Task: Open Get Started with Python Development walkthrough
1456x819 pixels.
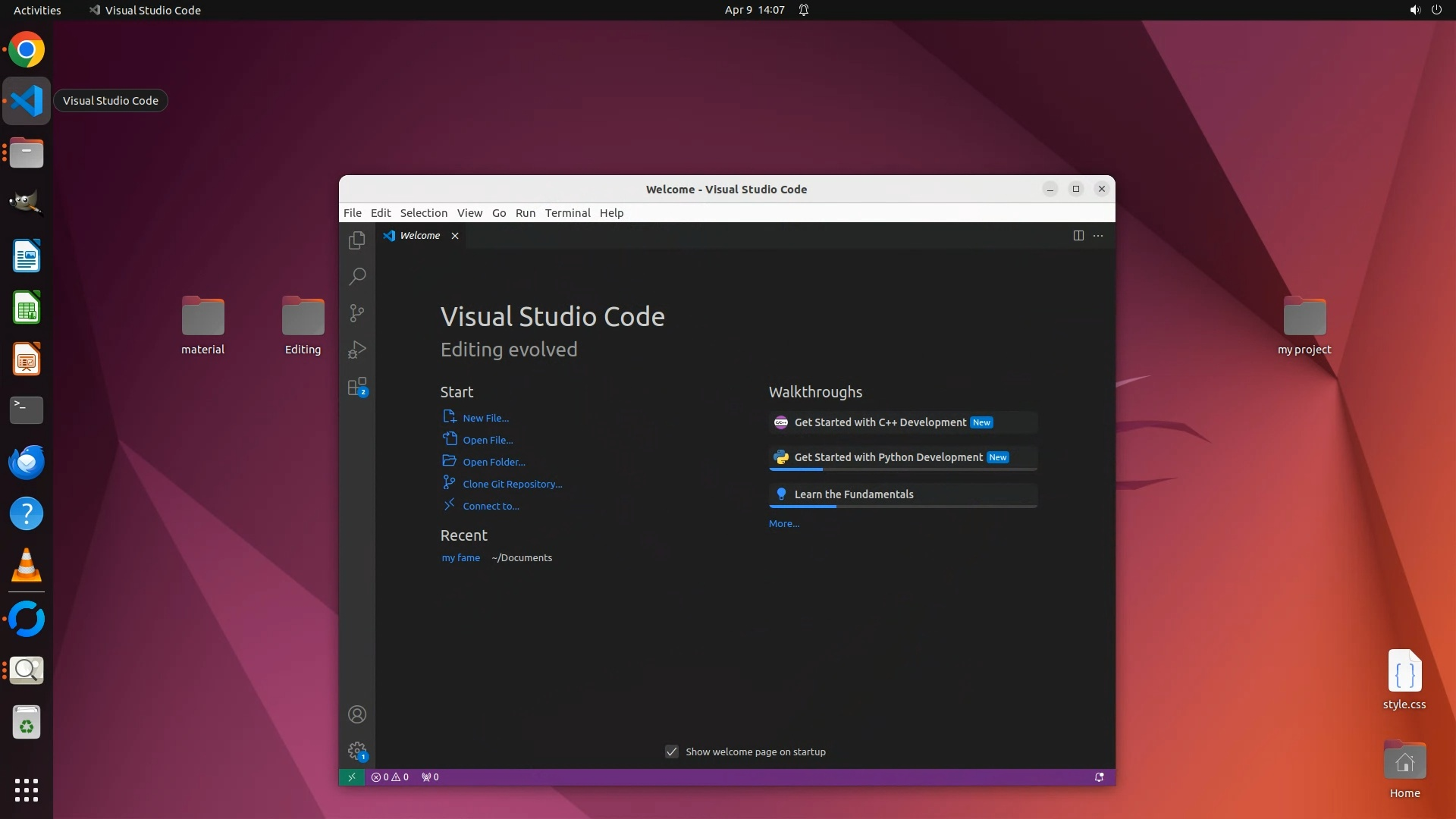Action: coord(888,457)
